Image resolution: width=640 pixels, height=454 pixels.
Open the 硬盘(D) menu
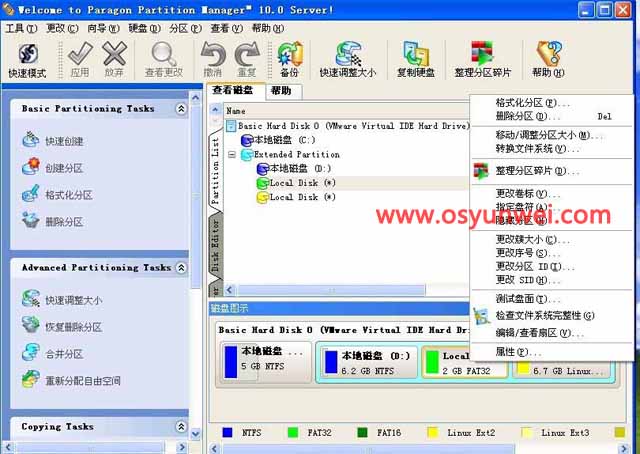(x=144, y=28)
